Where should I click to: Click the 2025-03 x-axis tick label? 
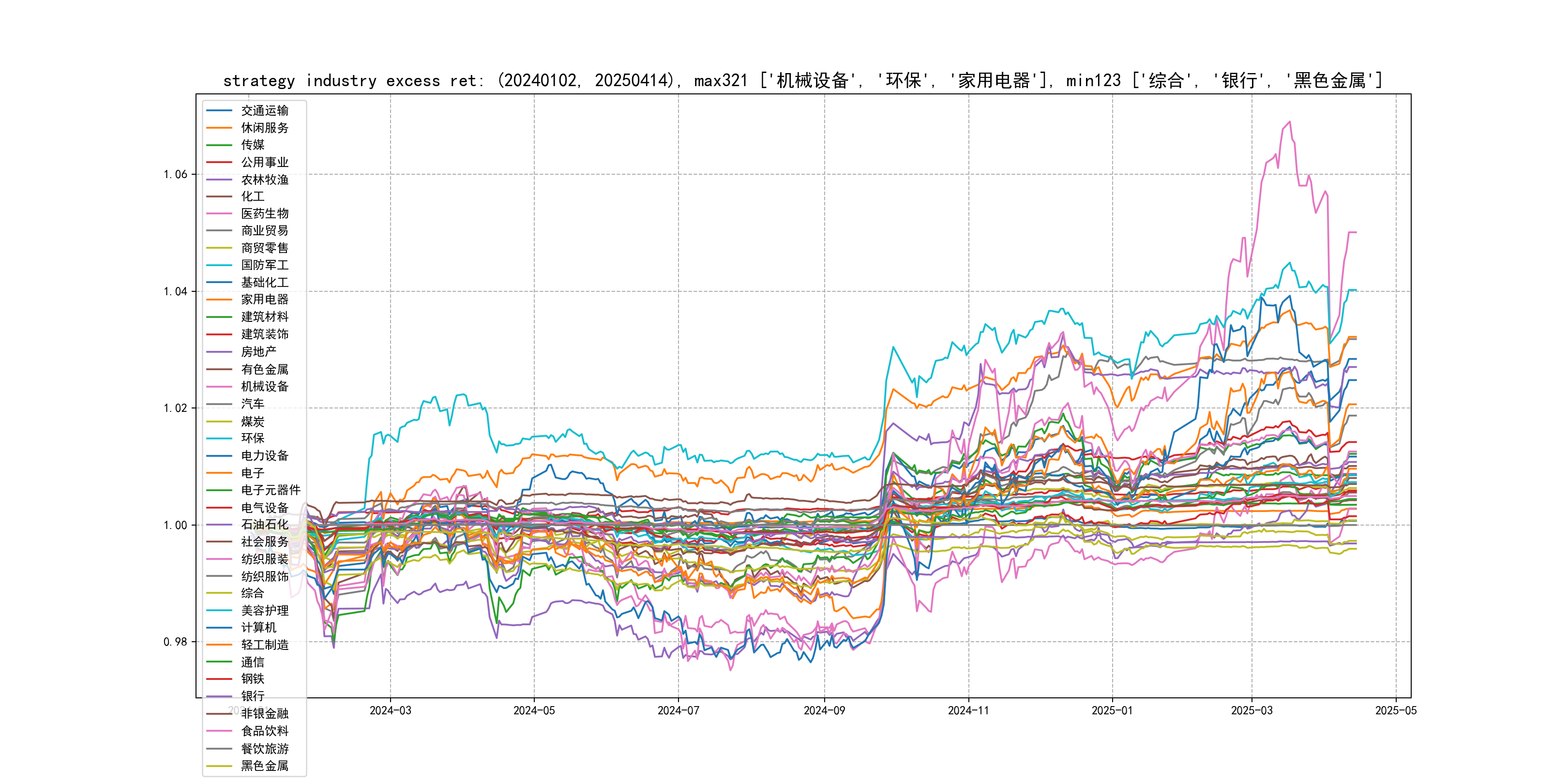click(1251, 710)
